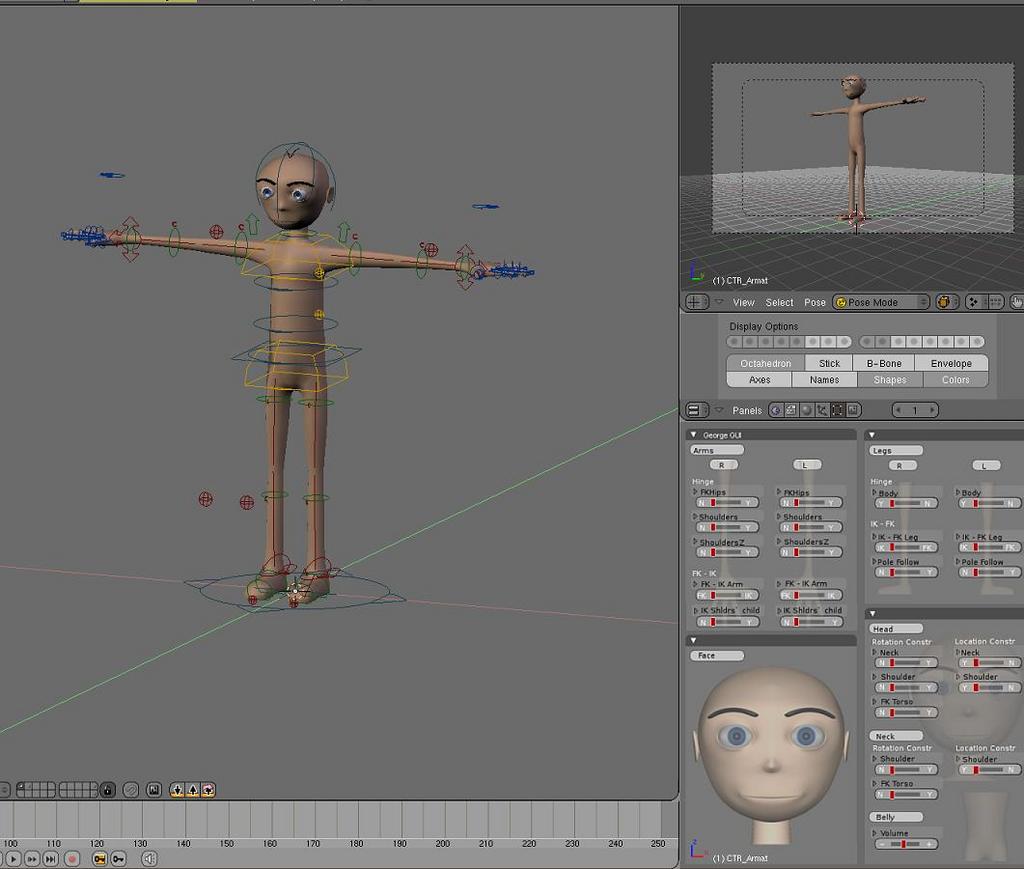1024x869 pixels.
Task: Switch to the Shading sphere icon
Action: point(807,410)
